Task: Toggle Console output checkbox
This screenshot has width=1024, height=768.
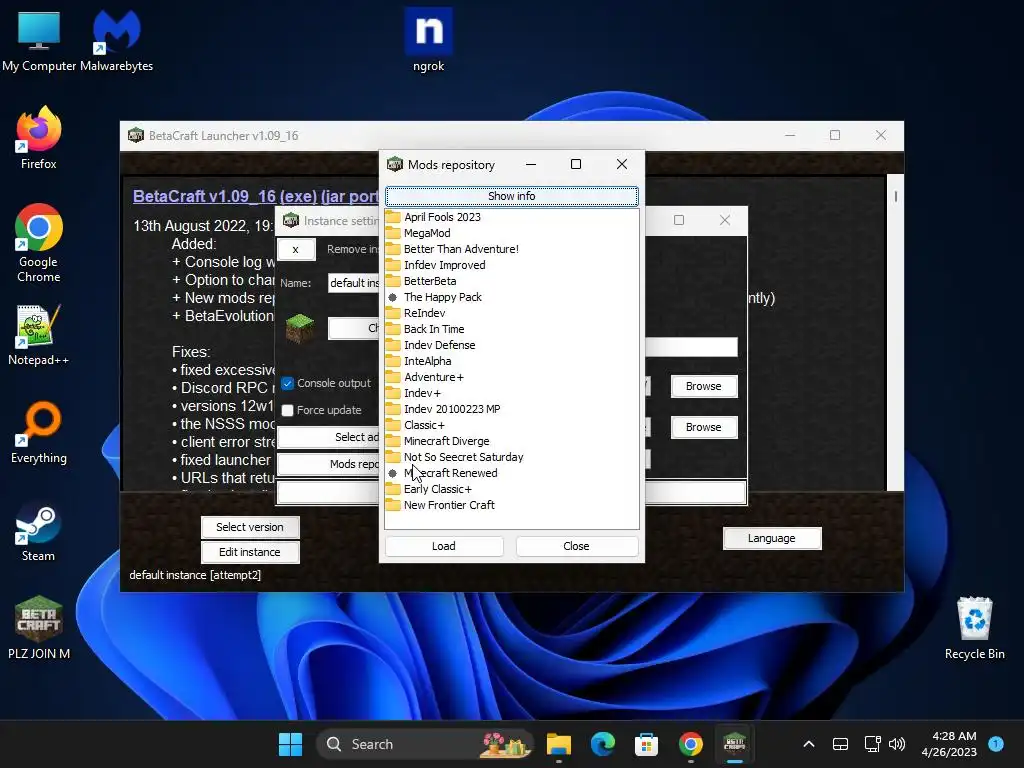Action: 287,383
